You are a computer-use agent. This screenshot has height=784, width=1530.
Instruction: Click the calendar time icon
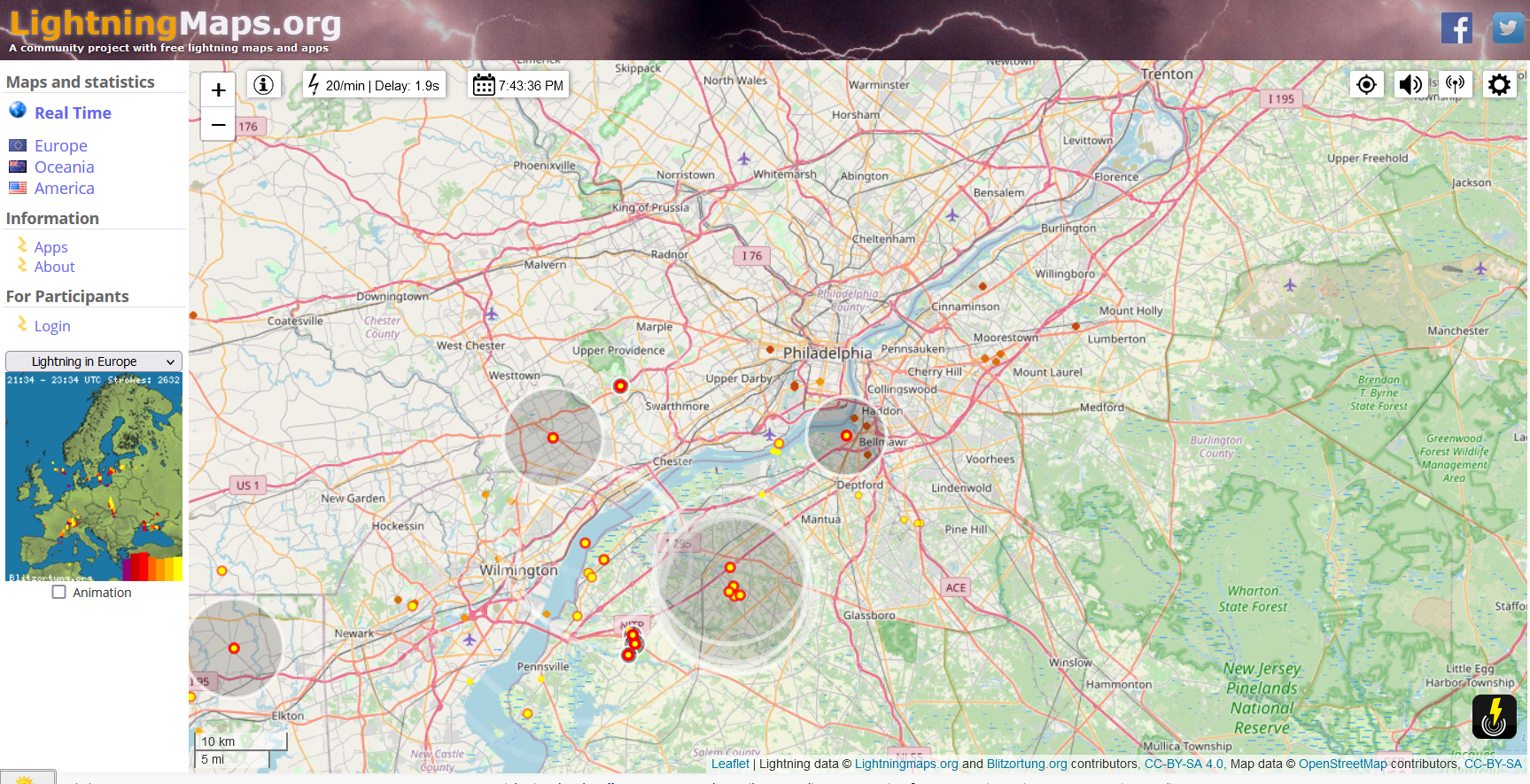484,85
